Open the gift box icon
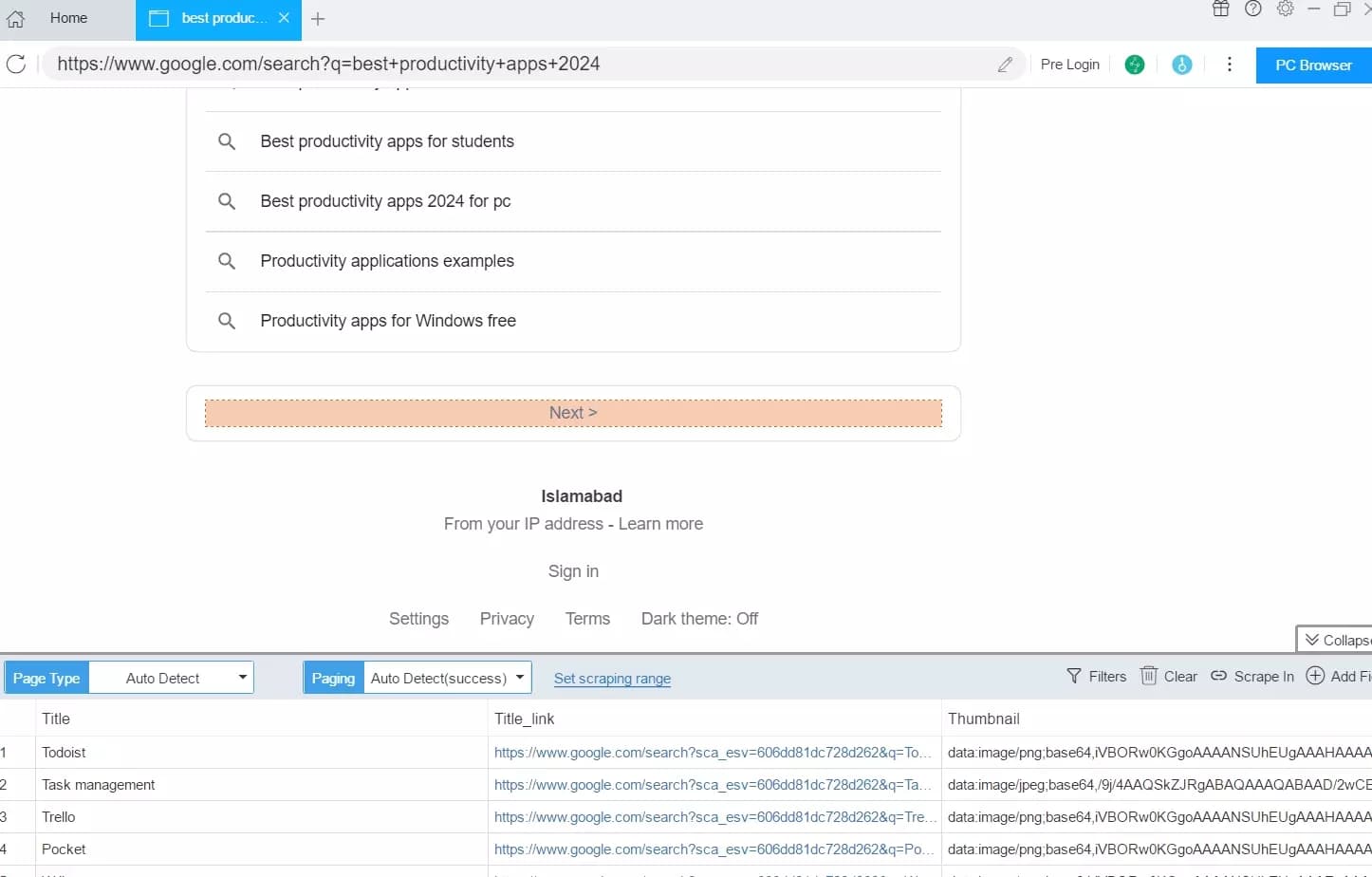This screenshot has width=1372, height=877. [x=1221, y=9]
